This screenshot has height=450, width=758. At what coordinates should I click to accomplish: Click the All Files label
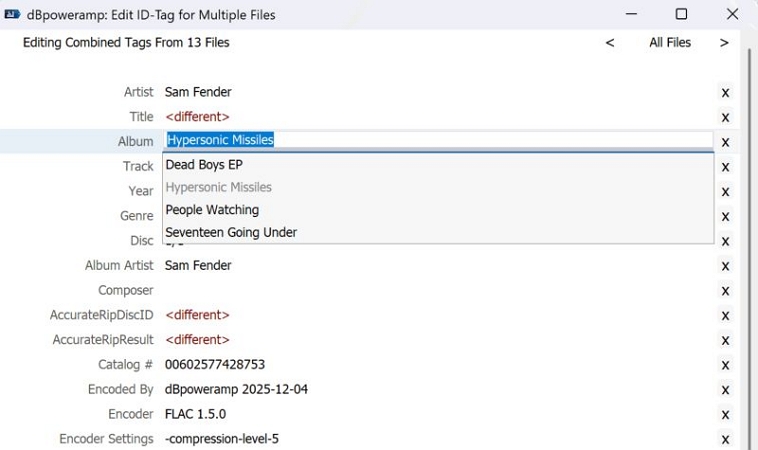[670, 43]
